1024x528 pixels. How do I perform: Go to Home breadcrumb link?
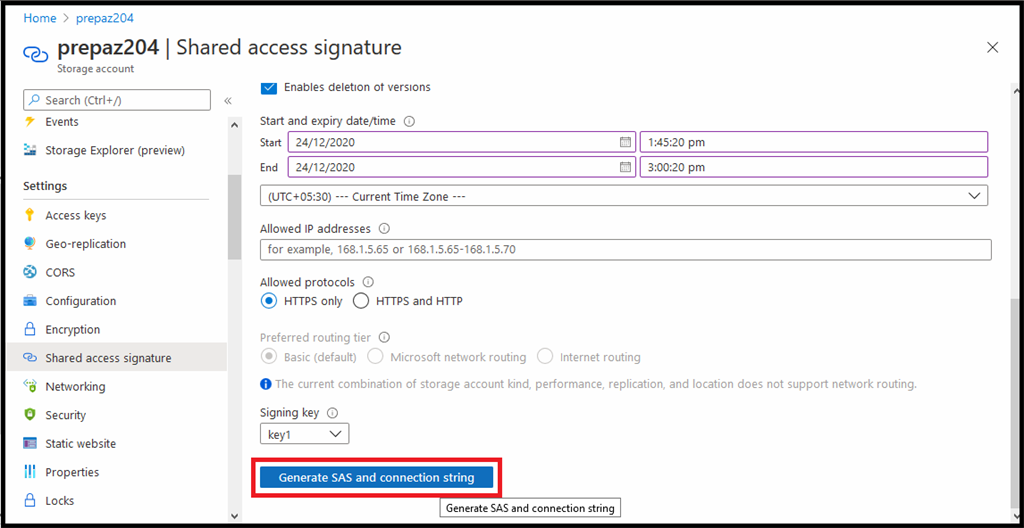point(40,18)
